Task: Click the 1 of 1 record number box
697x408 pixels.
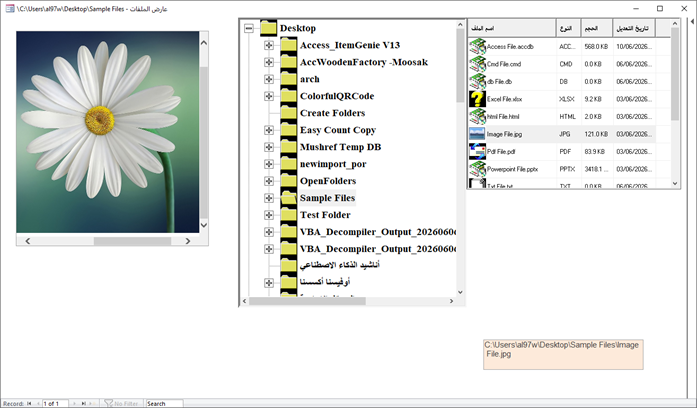Action: tap(55, 404)
